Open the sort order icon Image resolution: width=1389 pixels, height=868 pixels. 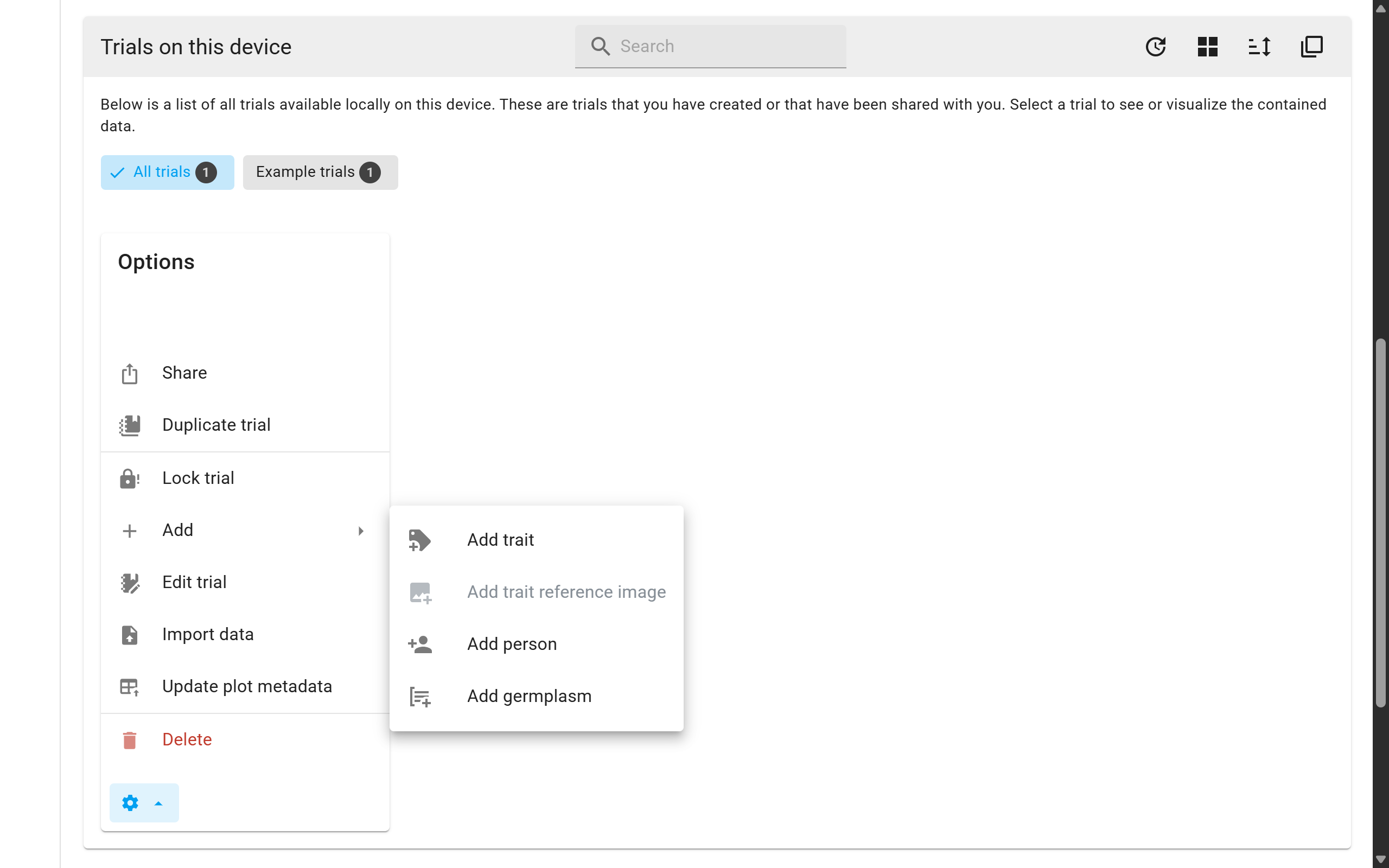[1259, 47]
